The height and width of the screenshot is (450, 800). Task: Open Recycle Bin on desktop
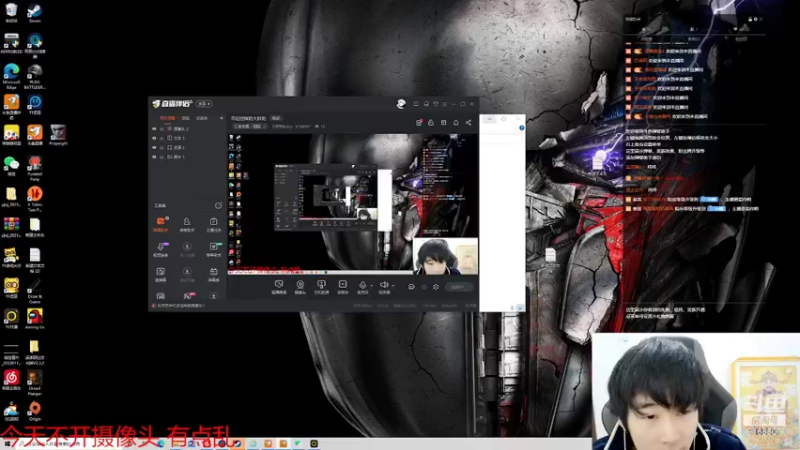(11, 13)
